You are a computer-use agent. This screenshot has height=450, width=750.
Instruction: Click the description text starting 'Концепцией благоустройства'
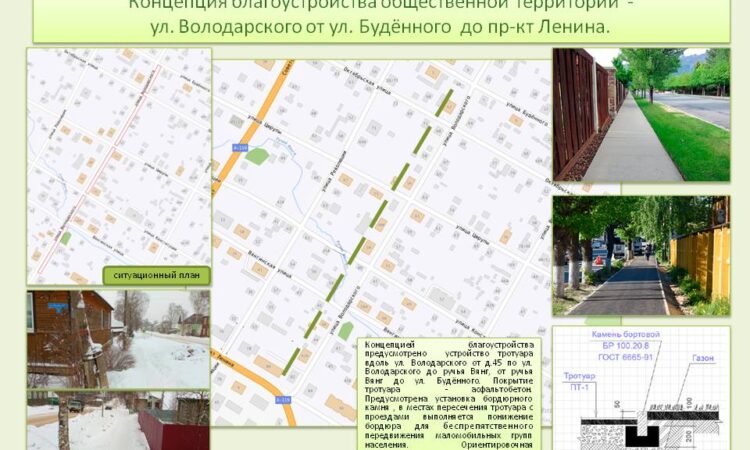(x=449, y=395)
